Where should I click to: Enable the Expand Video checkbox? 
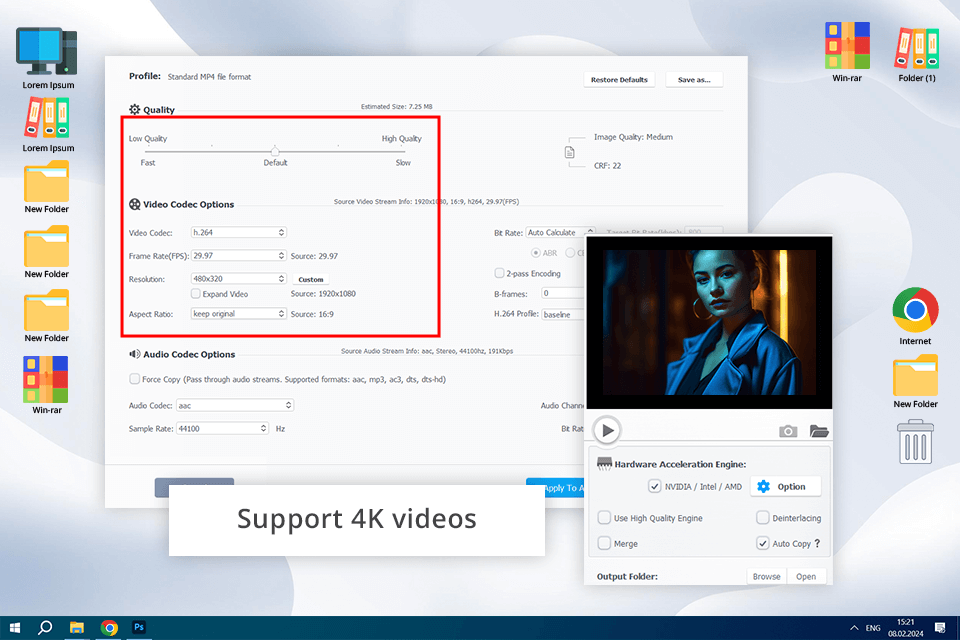[195, 294]
